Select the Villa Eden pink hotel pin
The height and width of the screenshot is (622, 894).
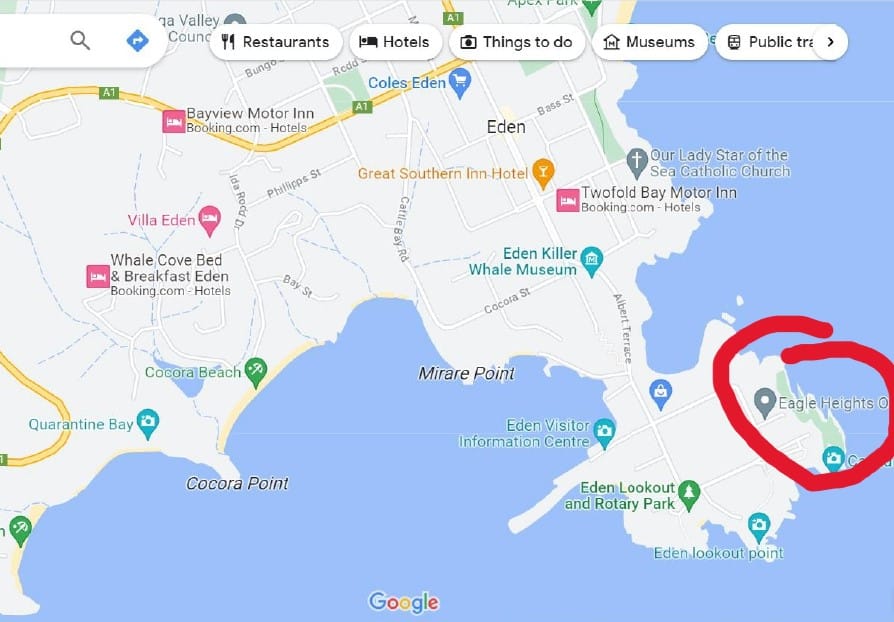[209, 221]
